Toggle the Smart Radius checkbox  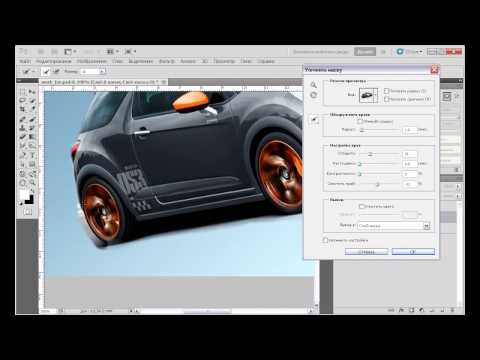[360, 121]
